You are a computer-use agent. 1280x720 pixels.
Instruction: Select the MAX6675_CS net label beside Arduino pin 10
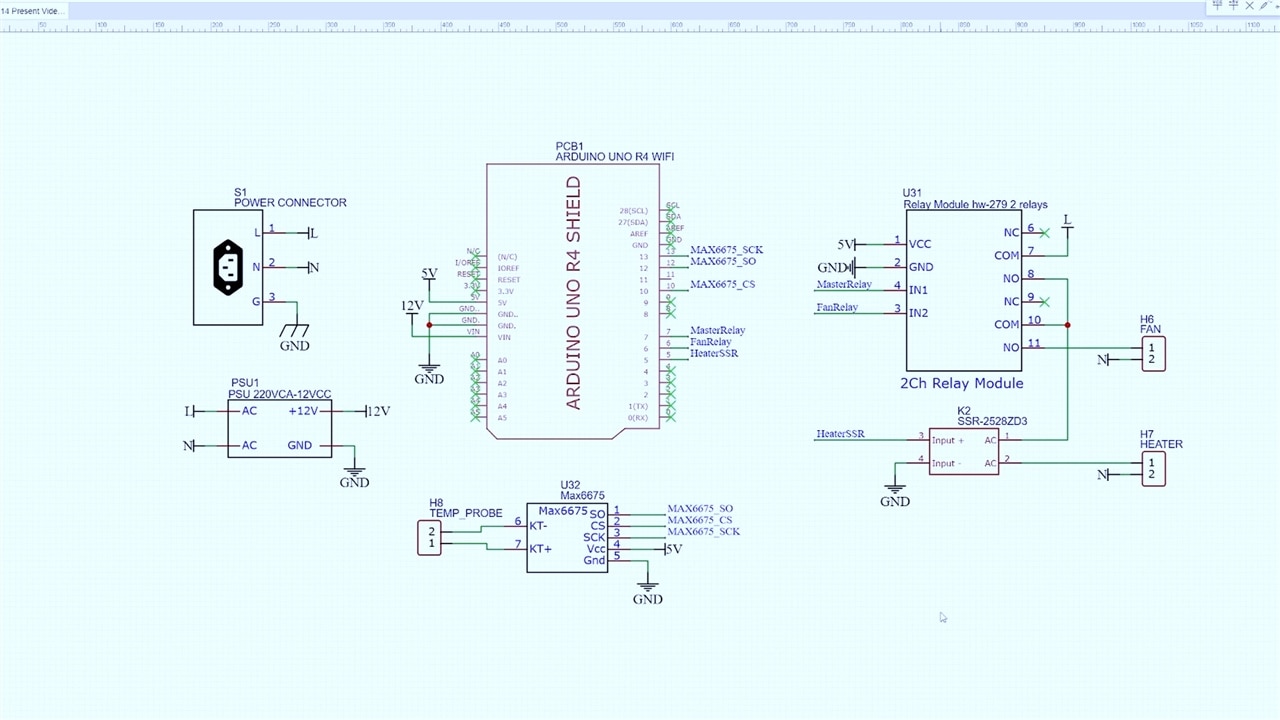(x=722, y=284)
